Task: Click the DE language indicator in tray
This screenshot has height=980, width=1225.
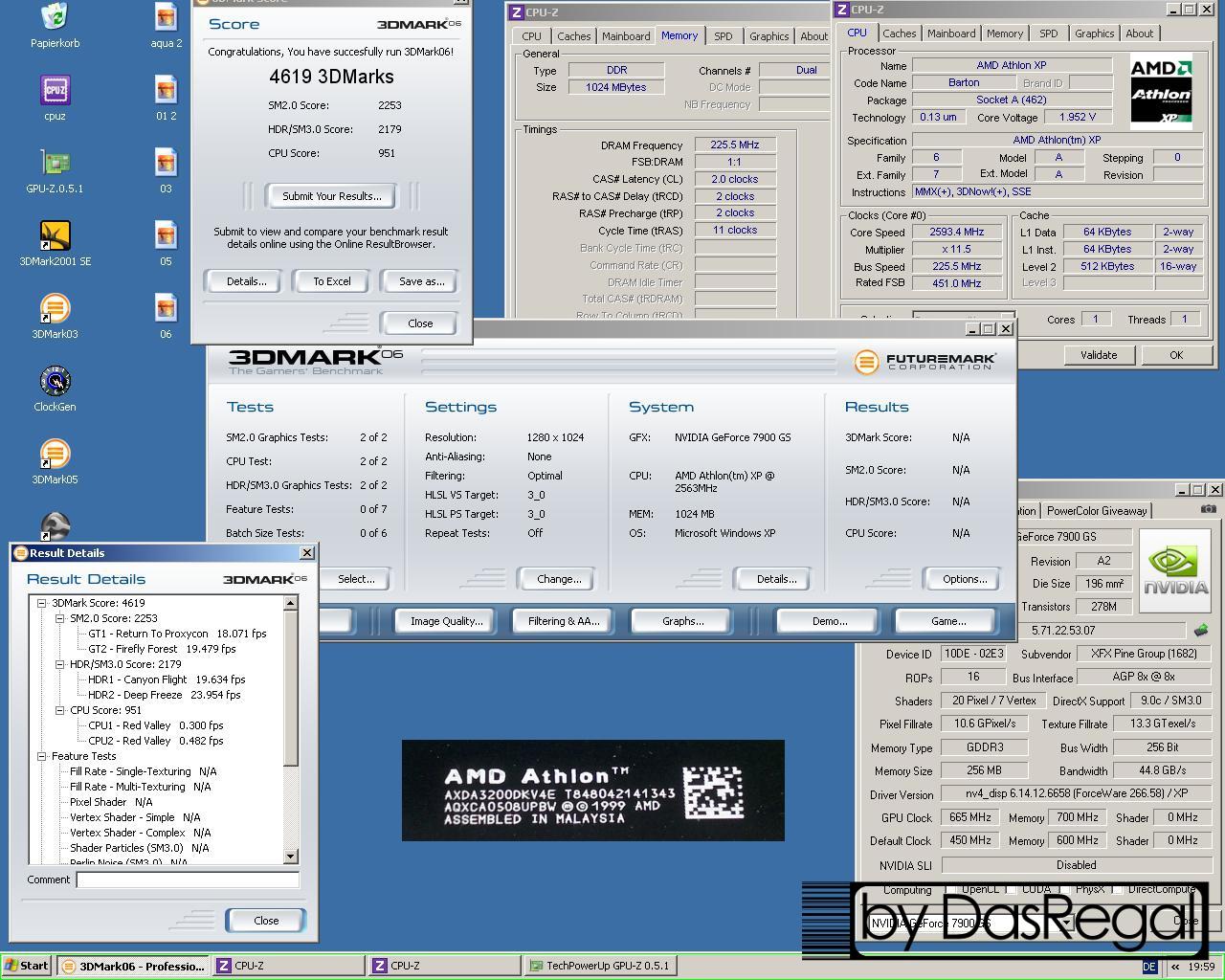Action: pos(1149,967)
